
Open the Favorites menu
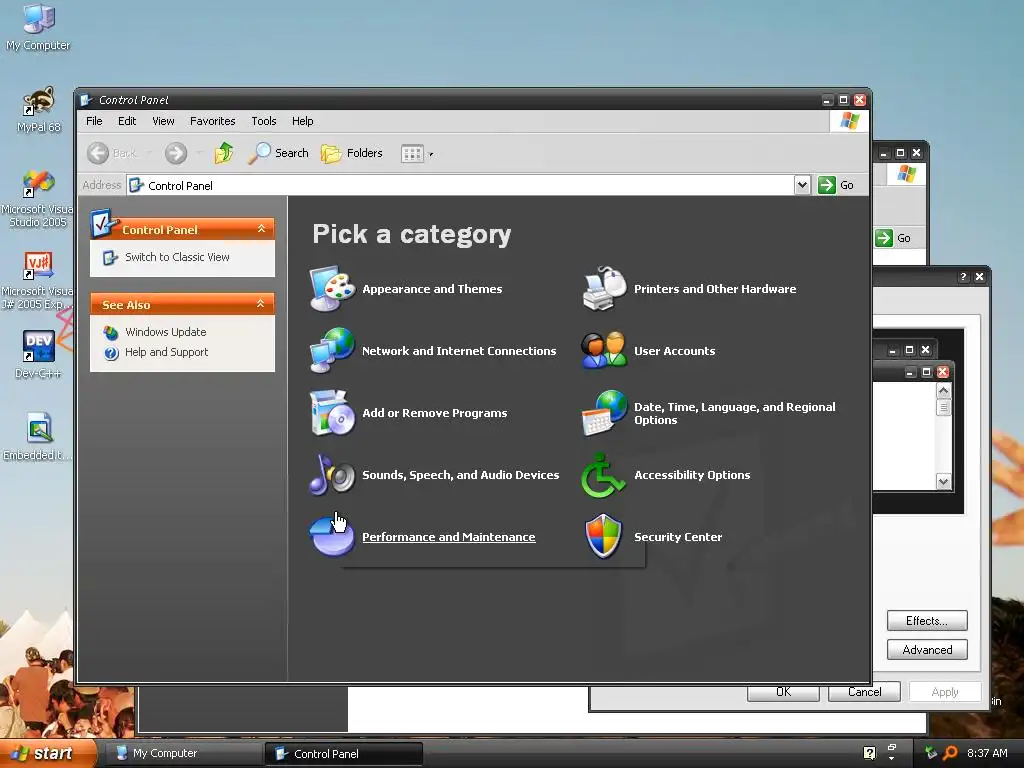coord(212,121)
